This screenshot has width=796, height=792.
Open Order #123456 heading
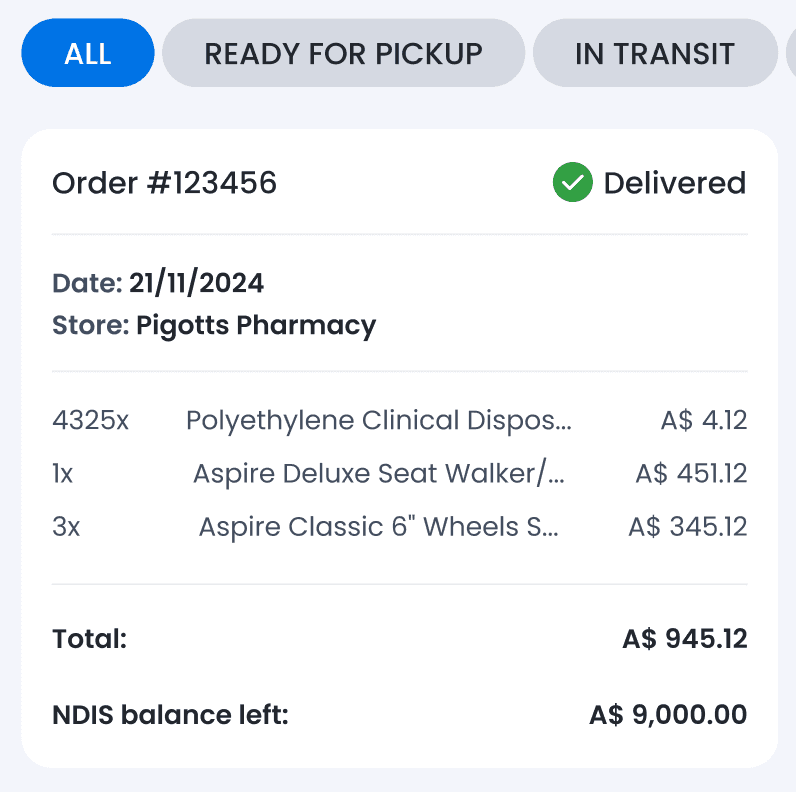click(164, 183)
